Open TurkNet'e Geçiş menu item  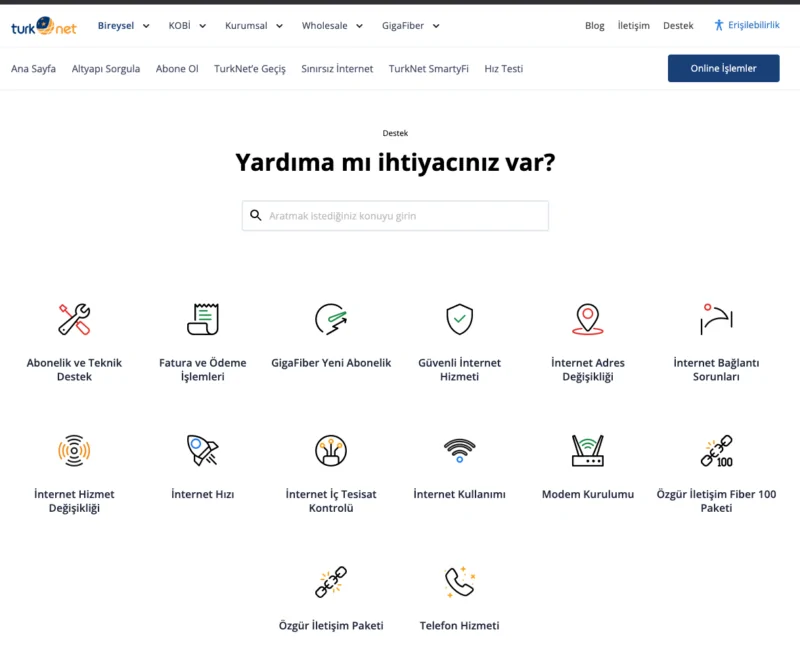coord(250,68)
